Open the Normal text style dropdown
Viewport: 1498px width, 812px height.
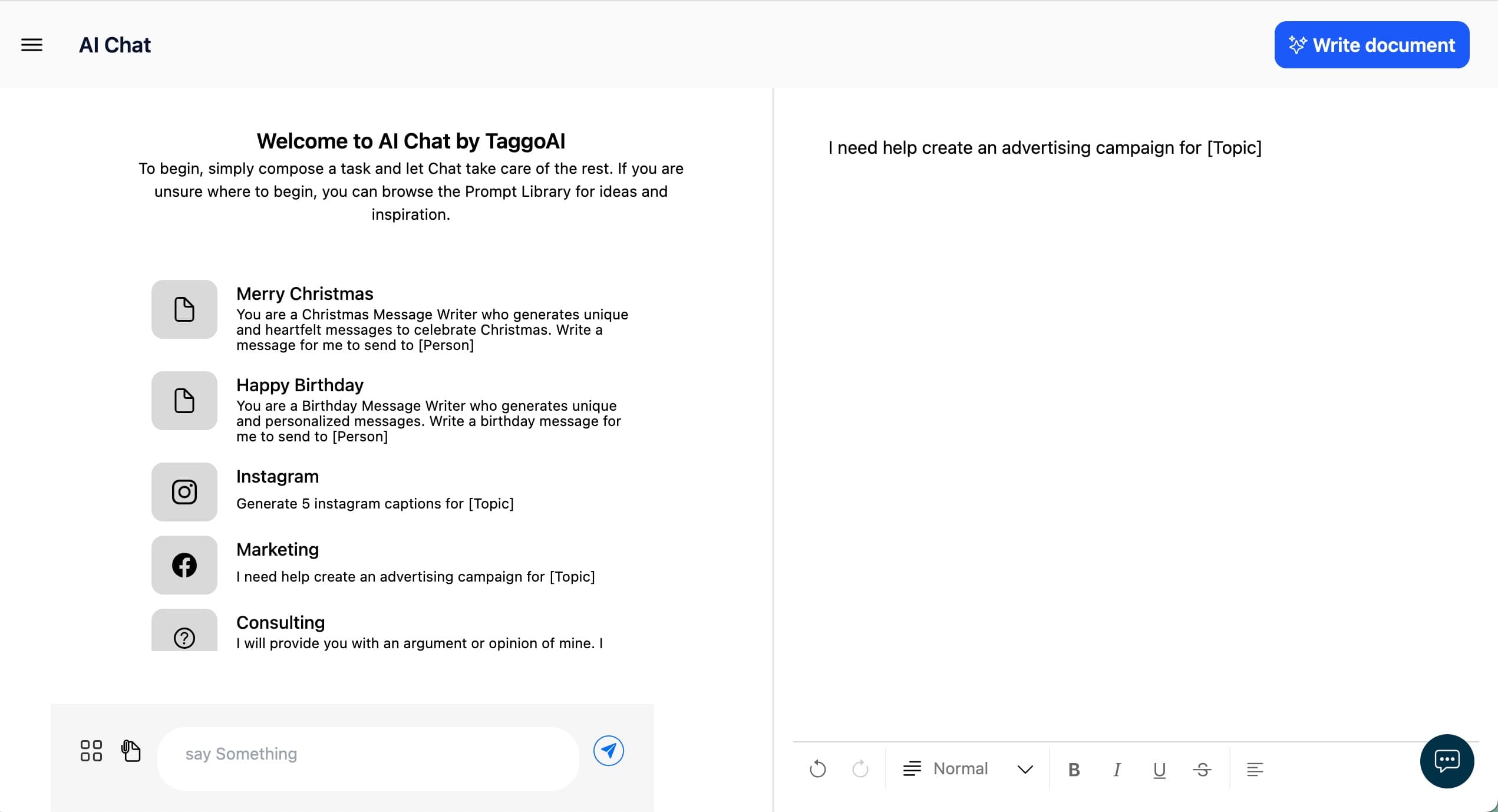click(968, 769)
